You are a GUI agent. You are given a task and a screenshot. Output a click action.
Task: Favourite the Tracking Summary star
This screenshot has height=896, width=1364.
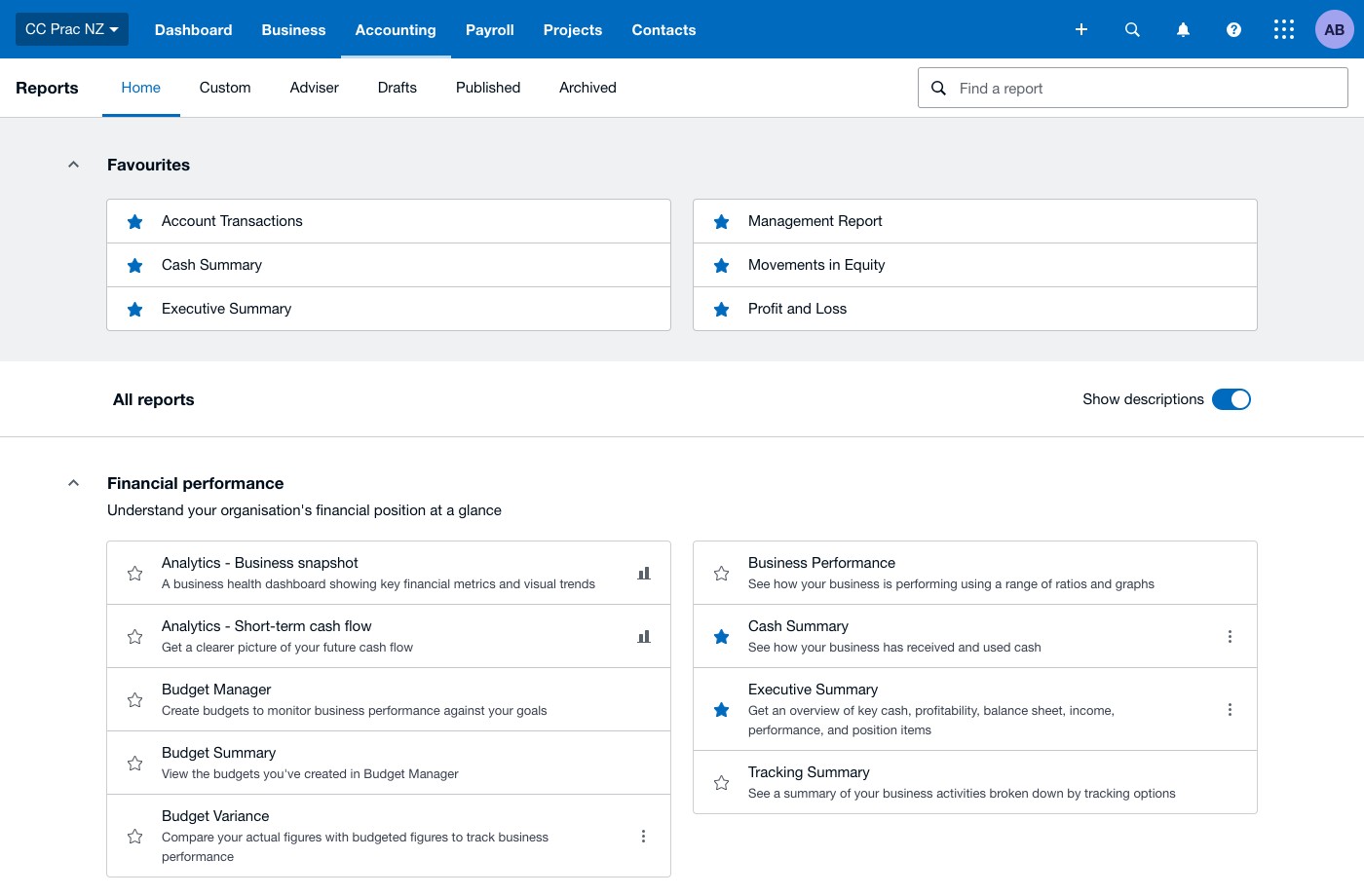coord(722,783)
